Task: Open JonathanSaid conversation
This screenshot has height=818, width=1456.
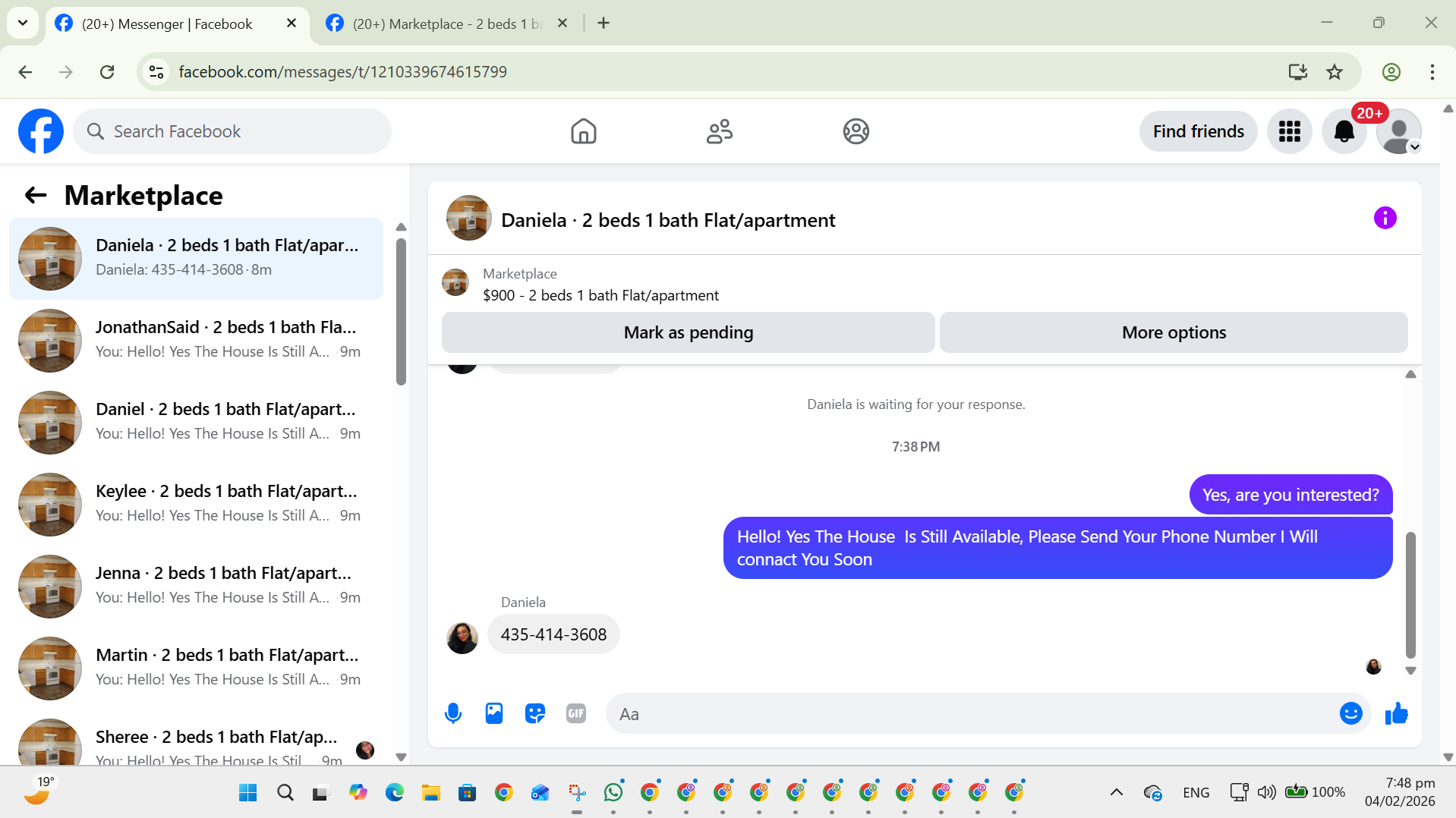Action: click(x=196, y=340)
